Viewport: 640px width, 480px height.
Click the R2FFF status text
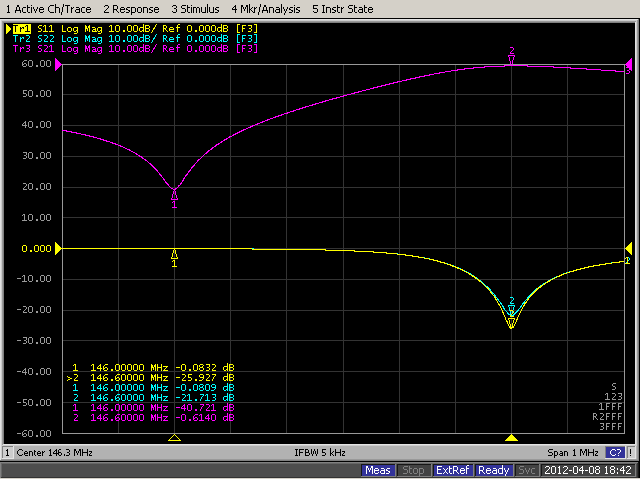point(607,417)
